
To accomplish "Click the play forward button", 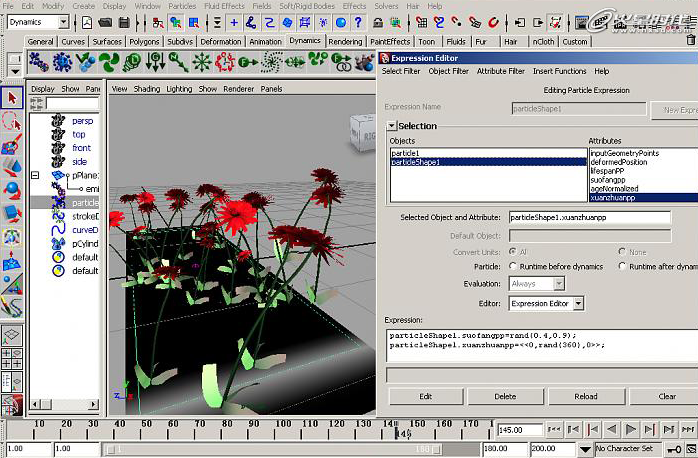I will [x=631, y=430].
